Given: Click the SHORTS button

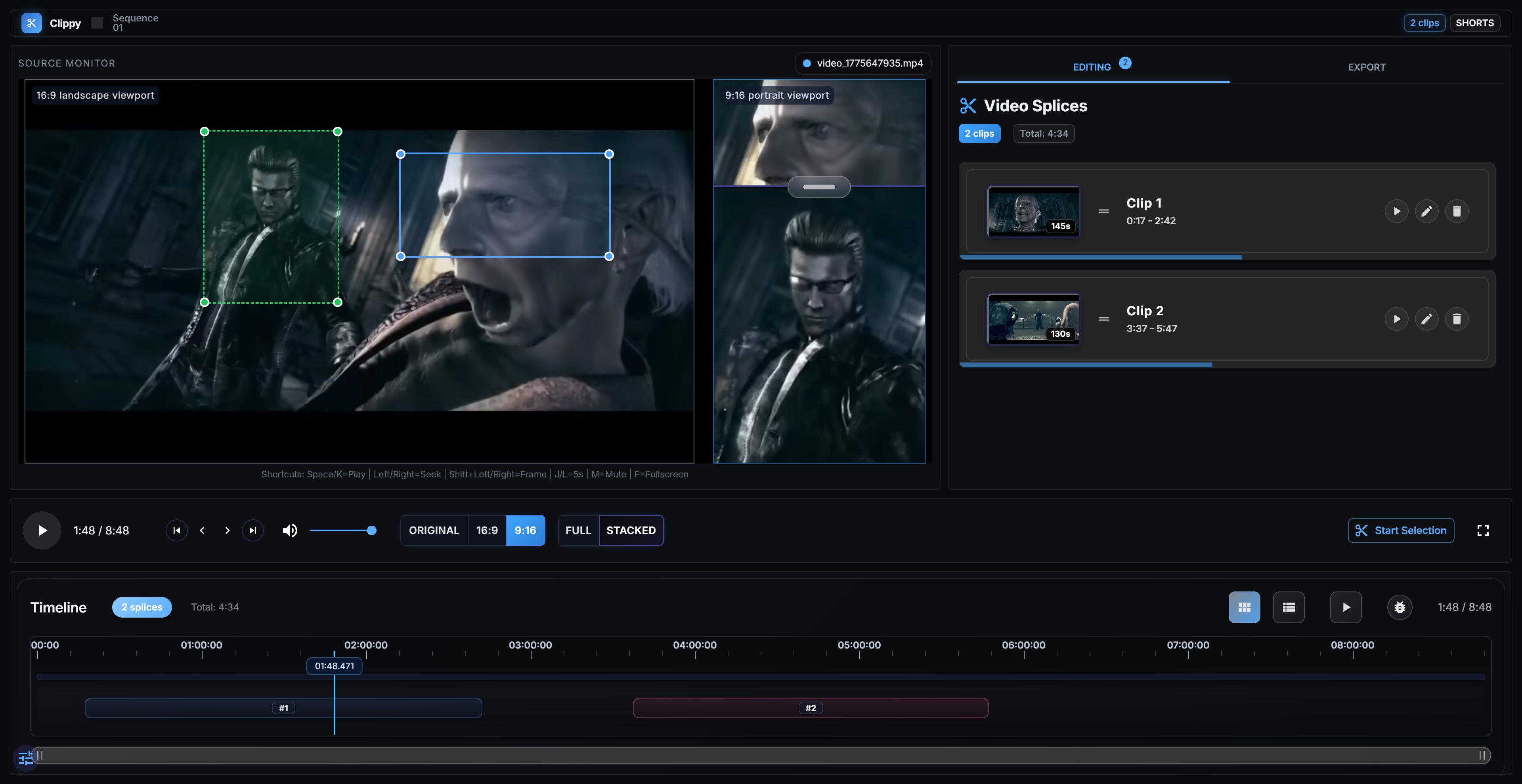Looking at the screenshot, I should click(x=1474, y=23).
